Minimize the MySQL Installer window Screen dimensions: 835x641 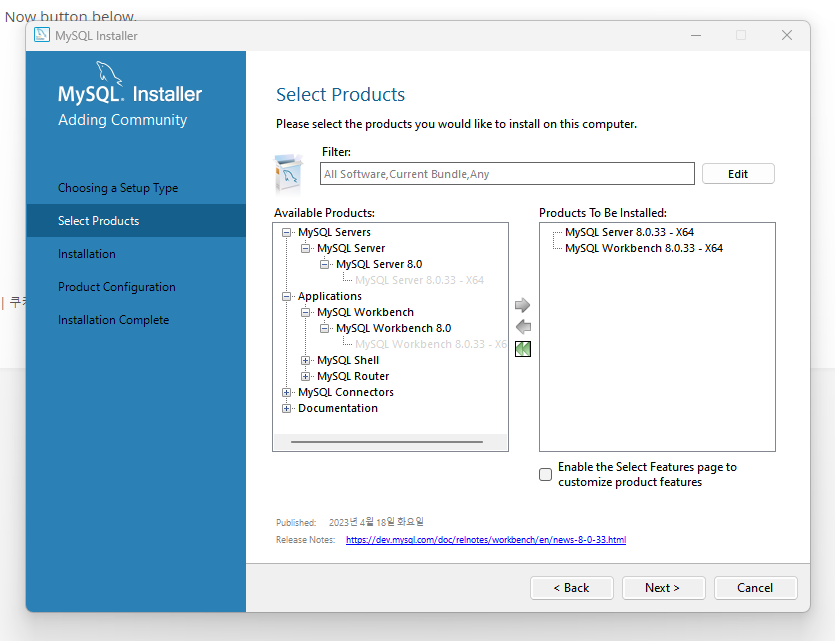pos(695,35)
